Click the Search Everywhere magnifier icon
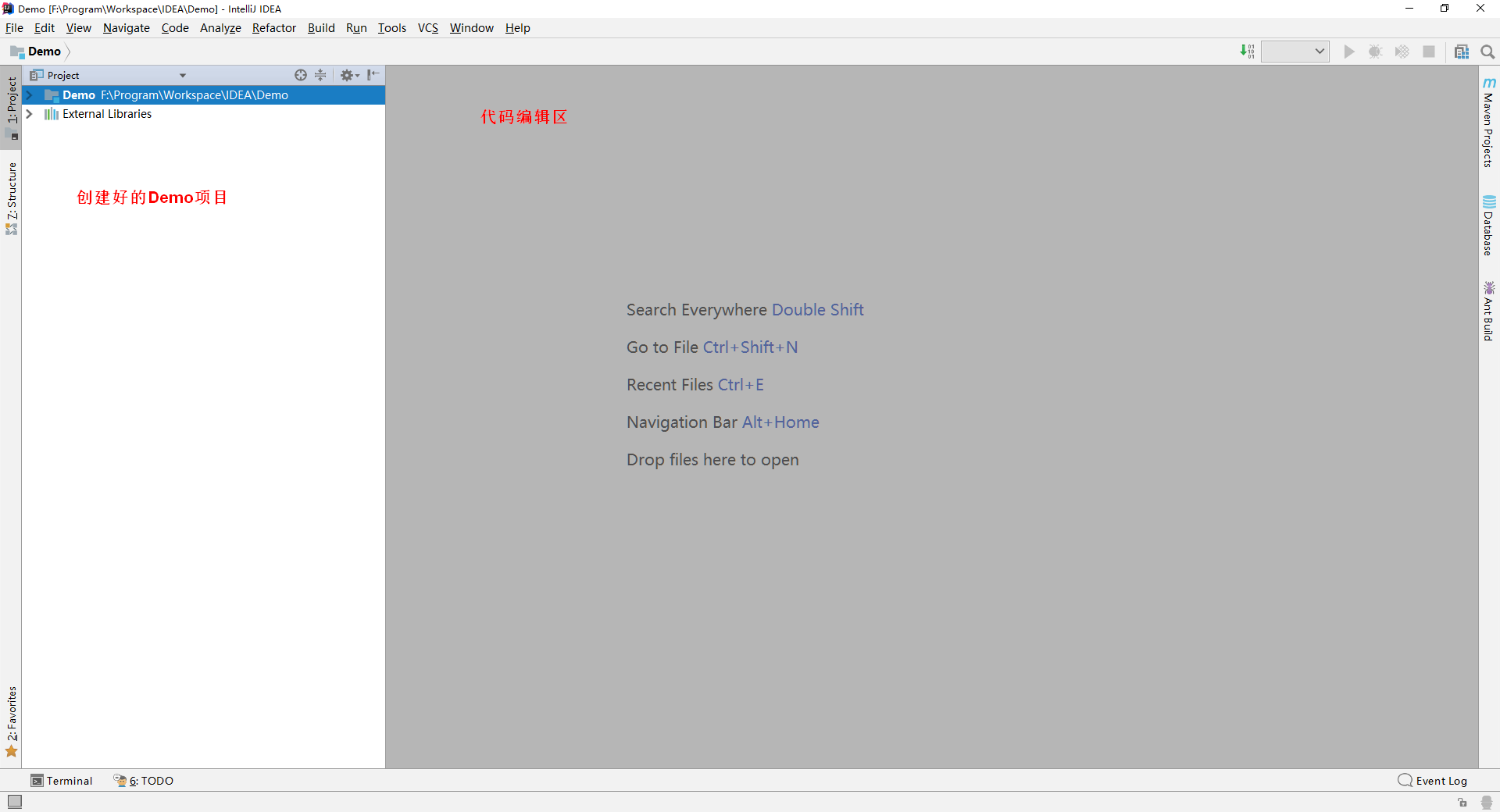 [x=1487, y=52]
